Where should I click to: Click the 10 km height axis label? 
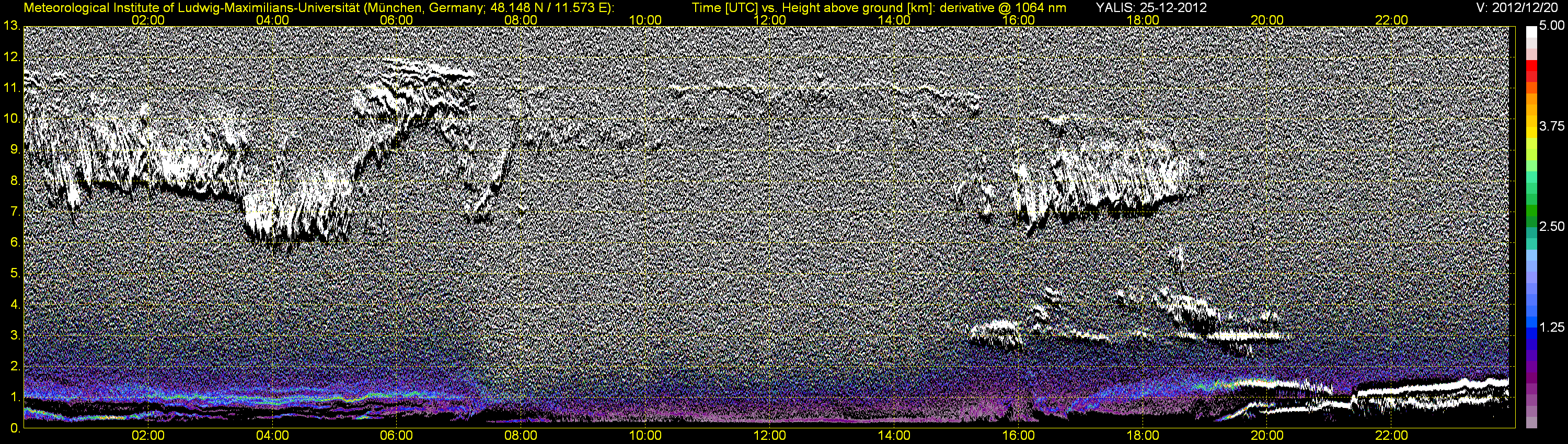point(11,119)
